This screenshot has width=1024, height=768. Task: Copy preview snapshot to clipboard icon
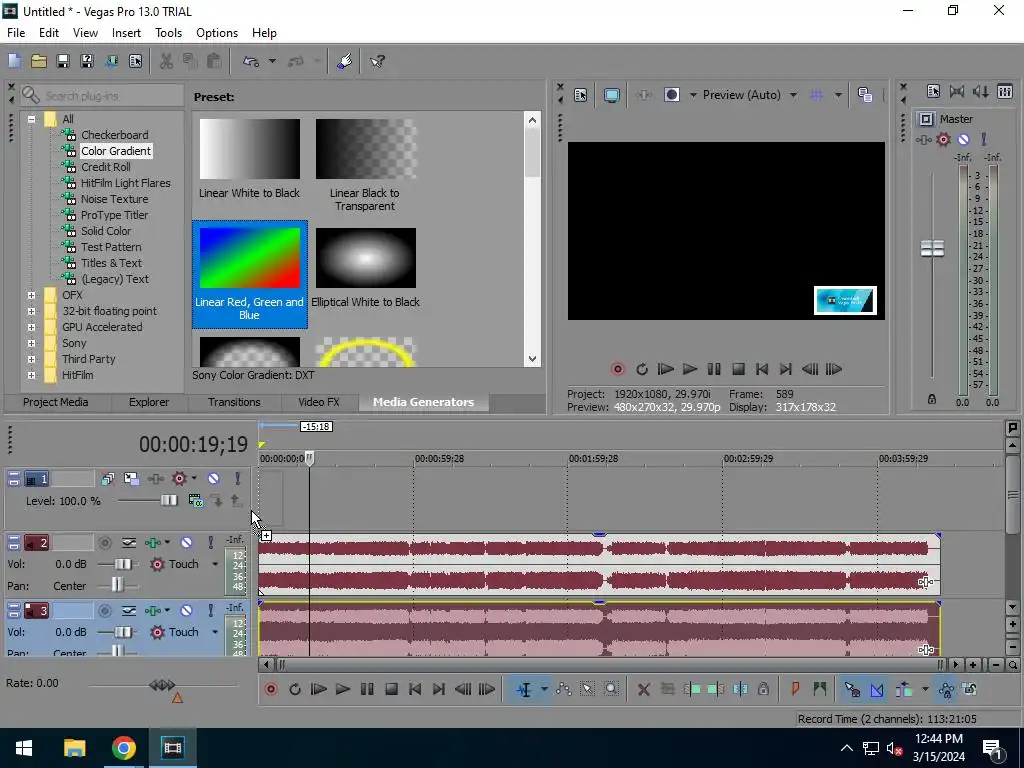865,95
